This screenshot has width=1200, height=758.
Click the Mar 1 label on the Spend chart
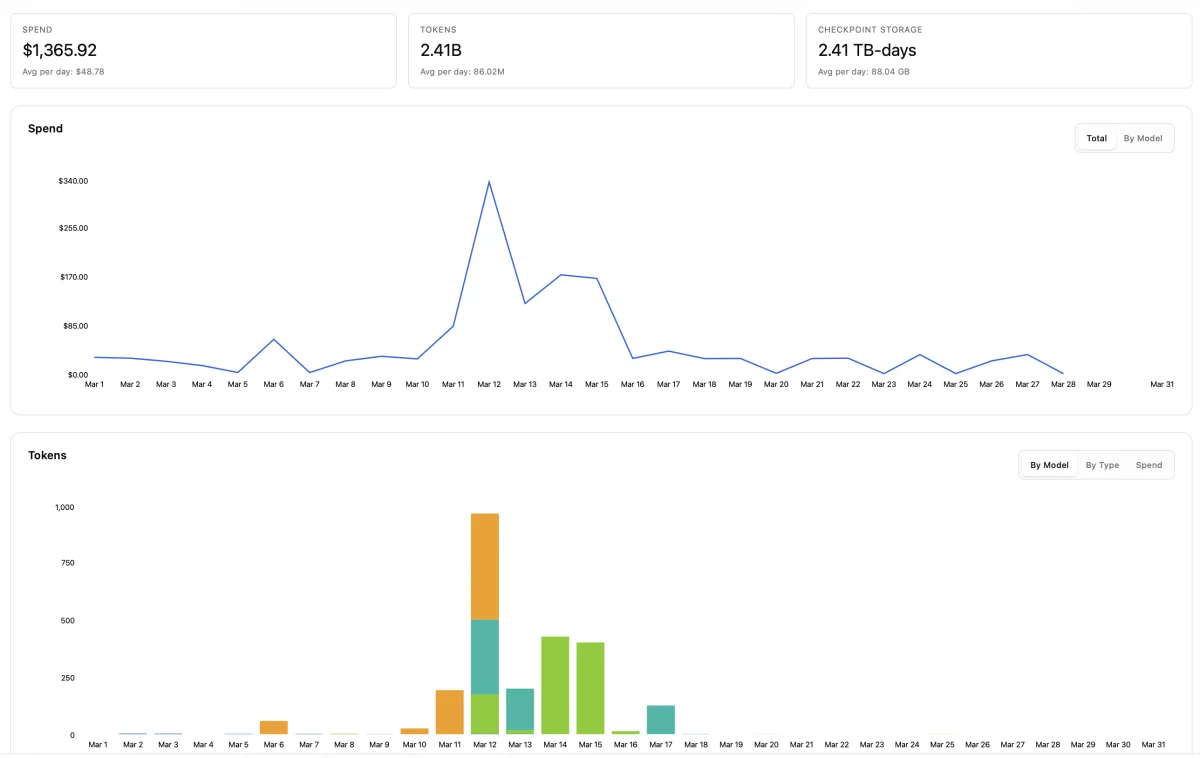94,384
